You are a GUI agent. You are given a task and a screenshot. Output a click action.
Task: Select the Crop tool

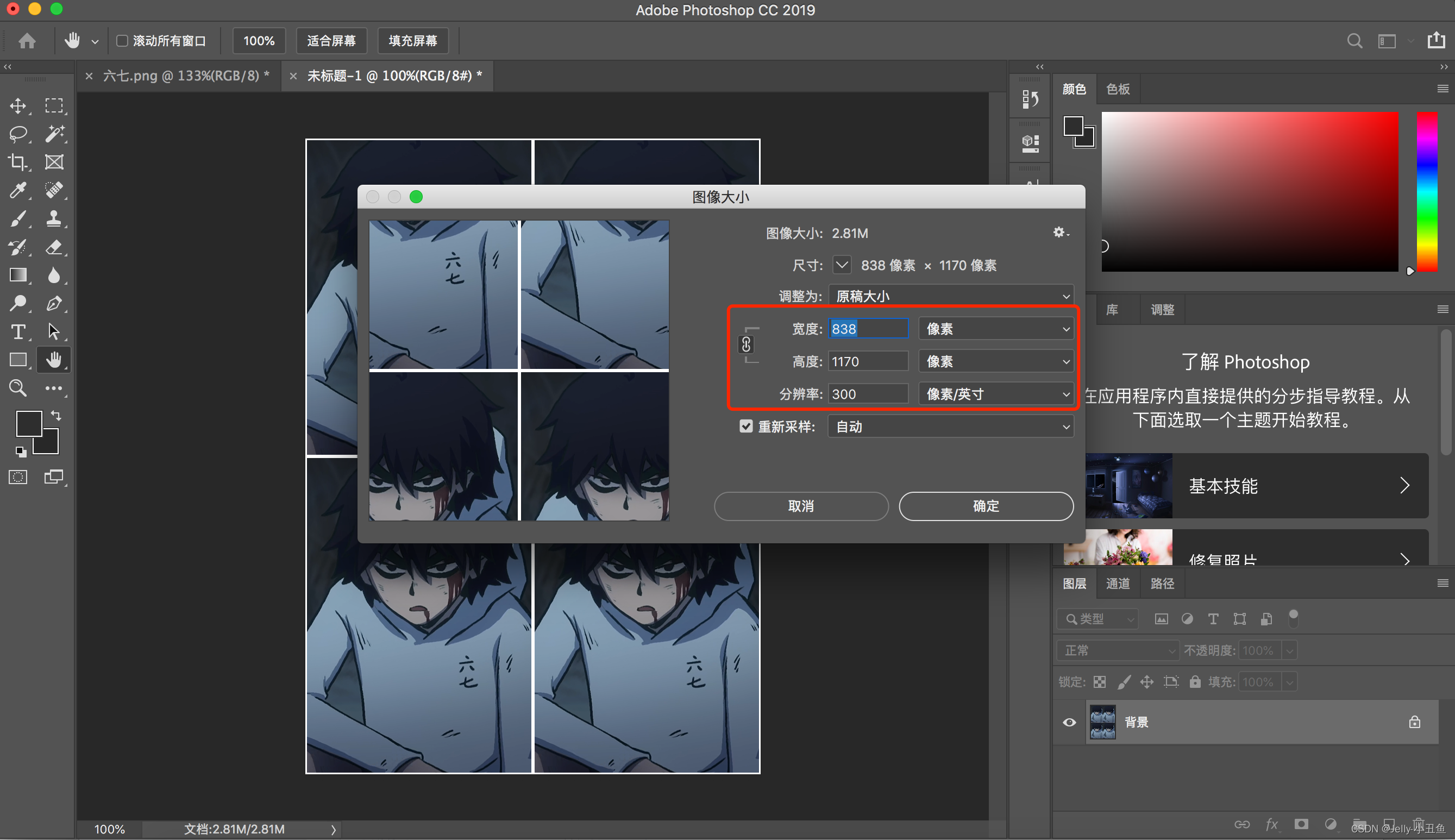(18, 162)
